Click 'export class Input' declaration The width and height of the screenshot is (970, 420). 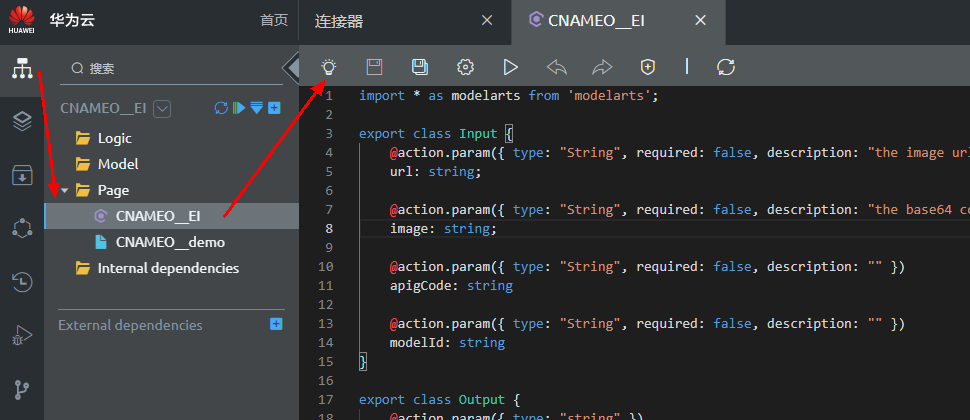(428, 134)
